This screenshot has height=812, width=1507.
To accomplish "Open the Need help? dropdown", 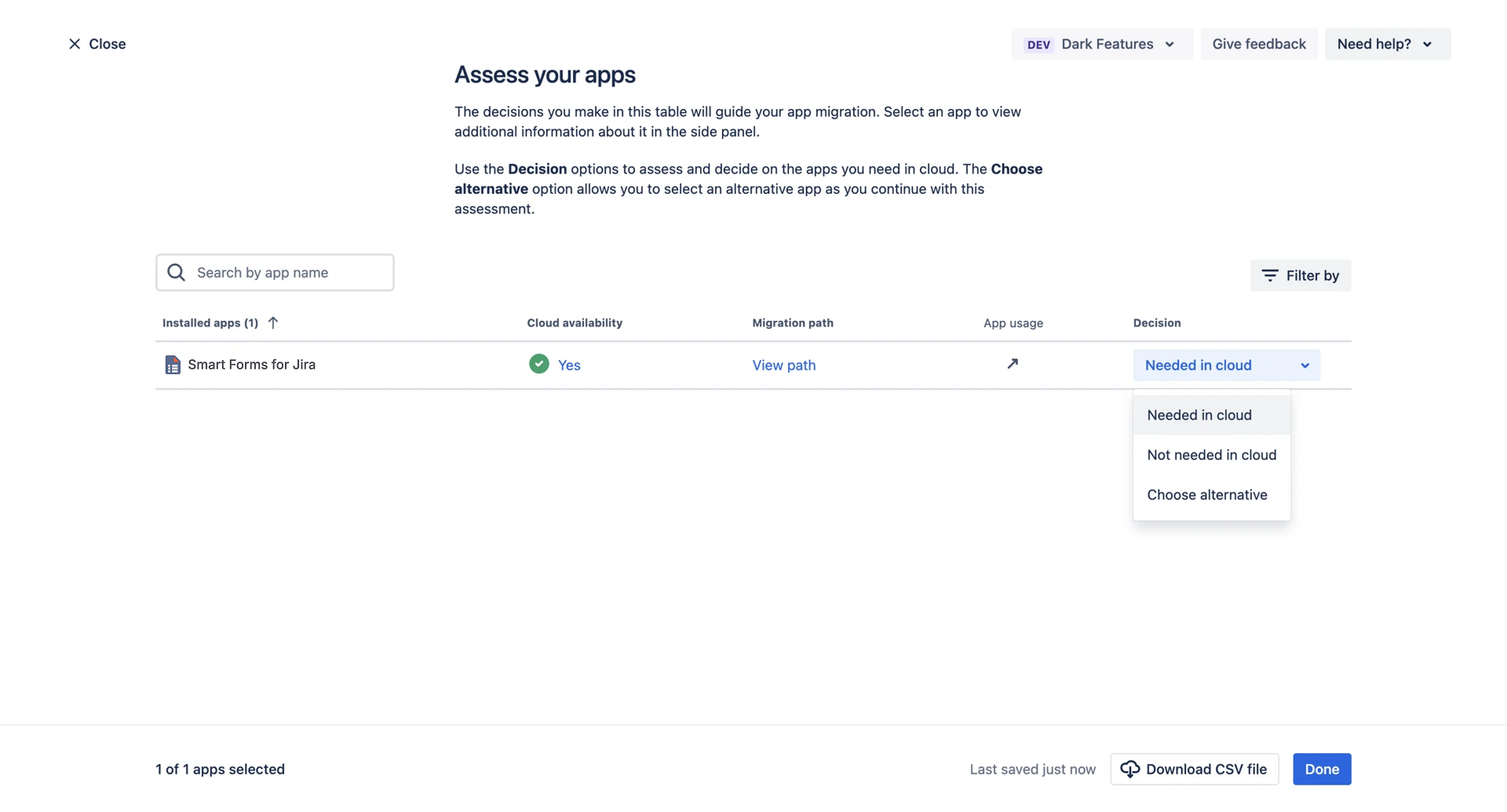I will point(1387,44).
